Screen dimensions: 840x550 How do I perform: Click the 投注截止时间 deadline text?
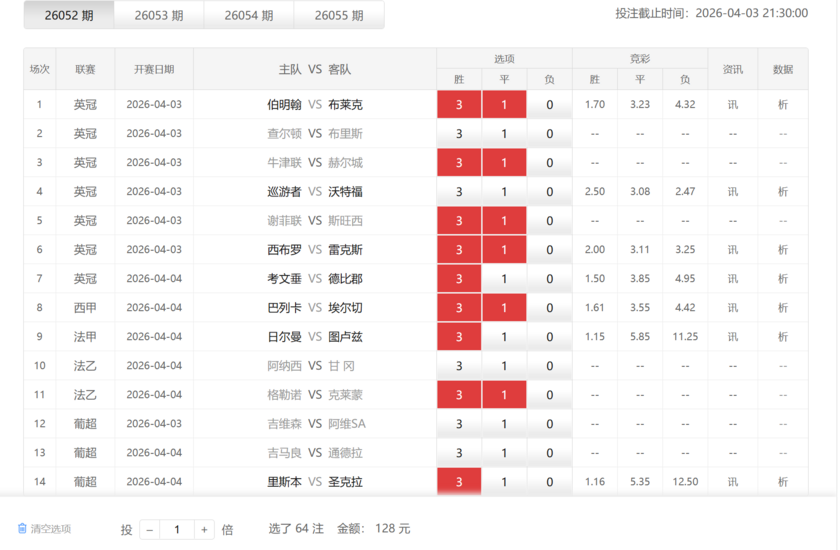pos(711,13)
